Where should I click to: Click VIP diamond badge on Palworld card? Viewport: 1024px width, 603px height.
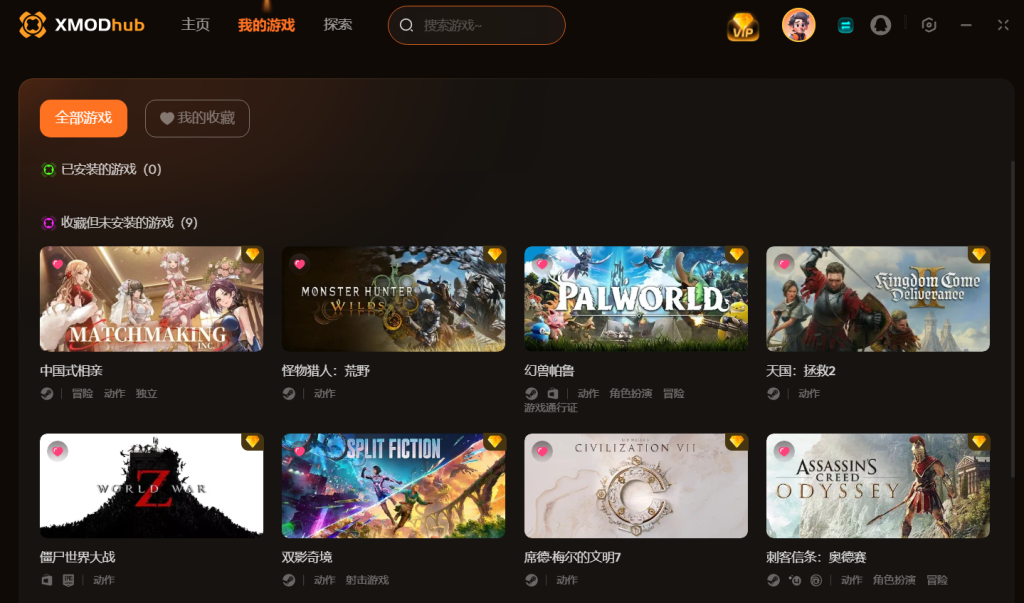737,254
